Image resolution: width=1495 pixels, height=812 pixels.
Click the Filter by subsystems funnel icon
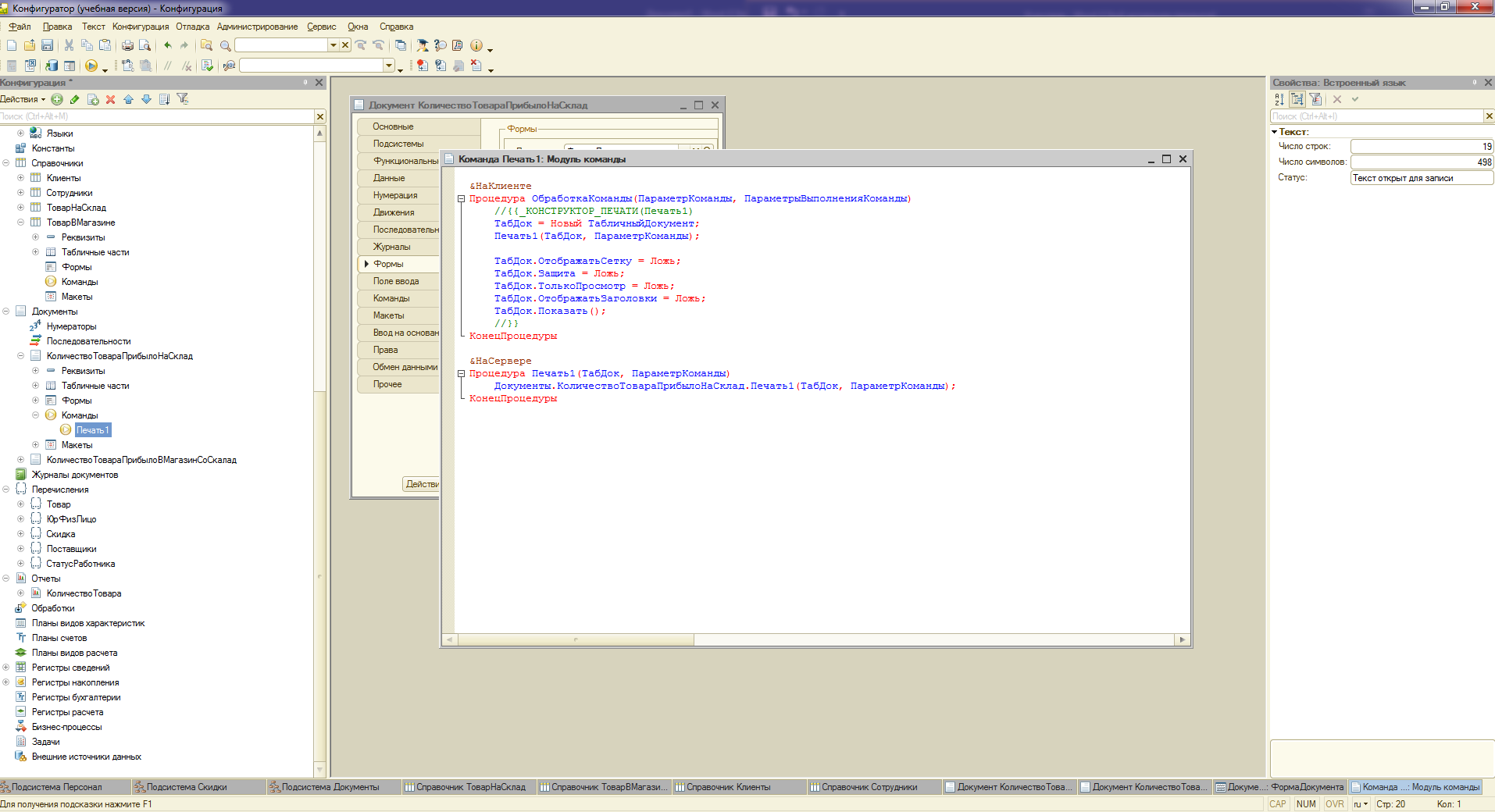point(183,99)
